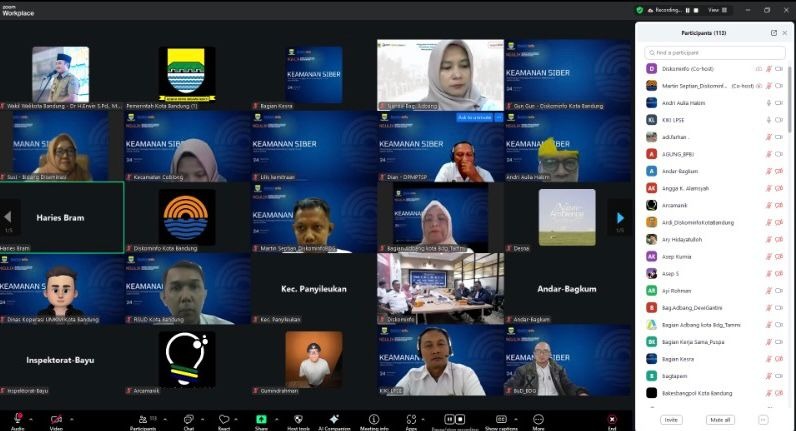Go to the previous gallery page arrow

point(8,217)
